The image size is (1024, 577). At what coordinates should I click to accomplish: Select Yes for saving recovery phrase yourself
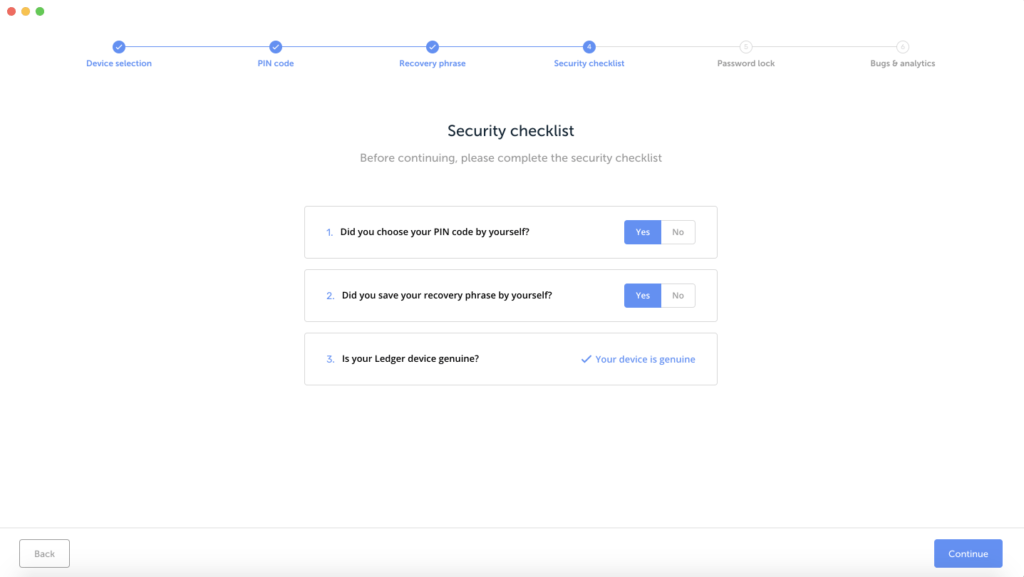tap(643, 296)
